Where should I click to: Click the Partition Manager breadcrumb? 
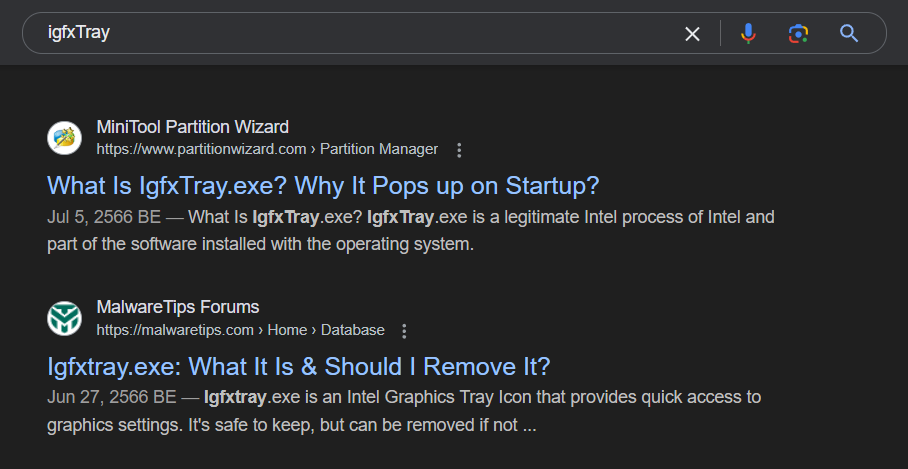[x=379, y=149]
